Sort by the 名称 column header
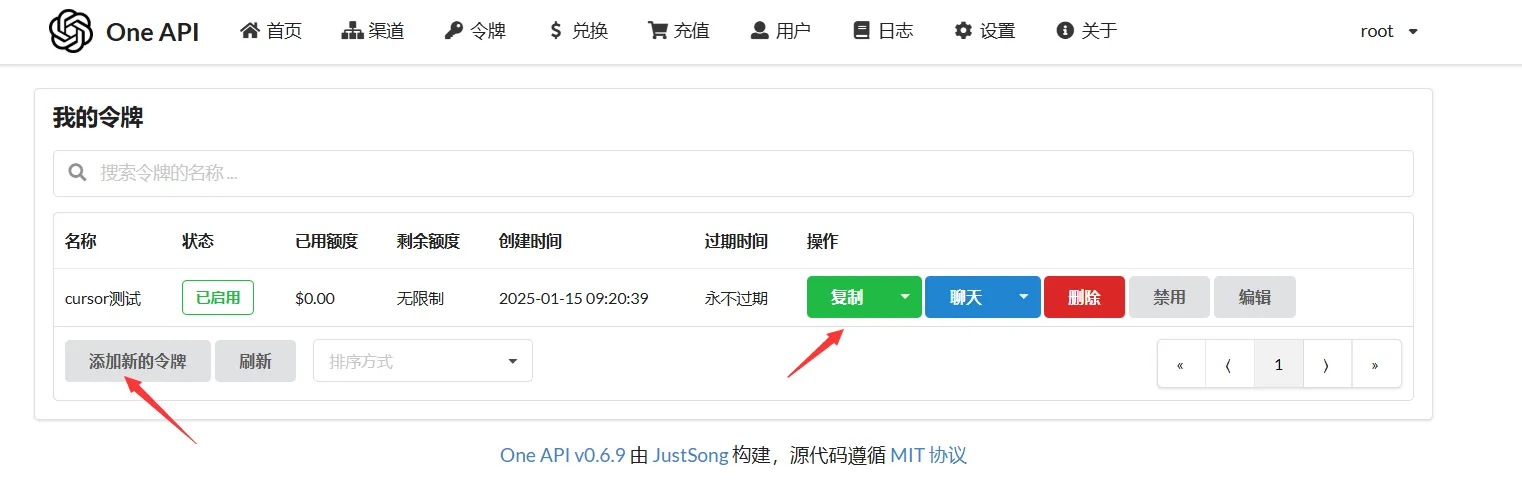Image resolution: width=1522 pixels, height=501 pixels. click(81, 241)
